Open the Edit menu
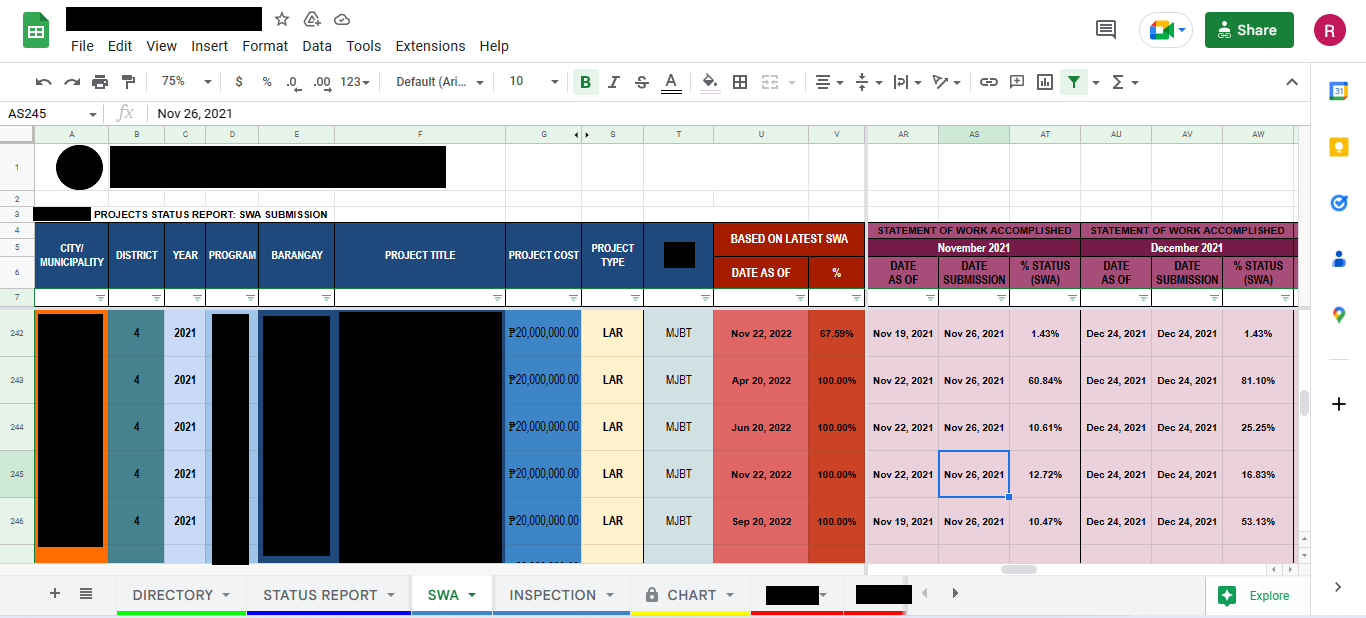This screenshot has width=1366, height=618. [120, 46]
